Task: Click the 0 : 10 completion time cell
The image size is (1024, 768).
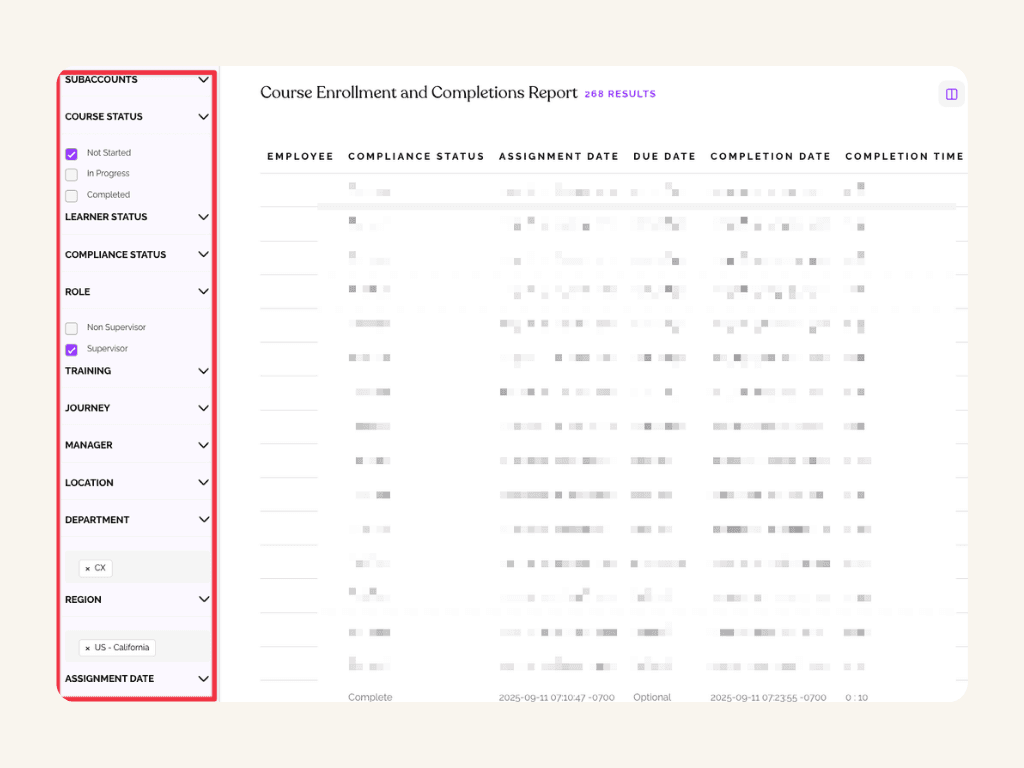Action: [856, 697]
